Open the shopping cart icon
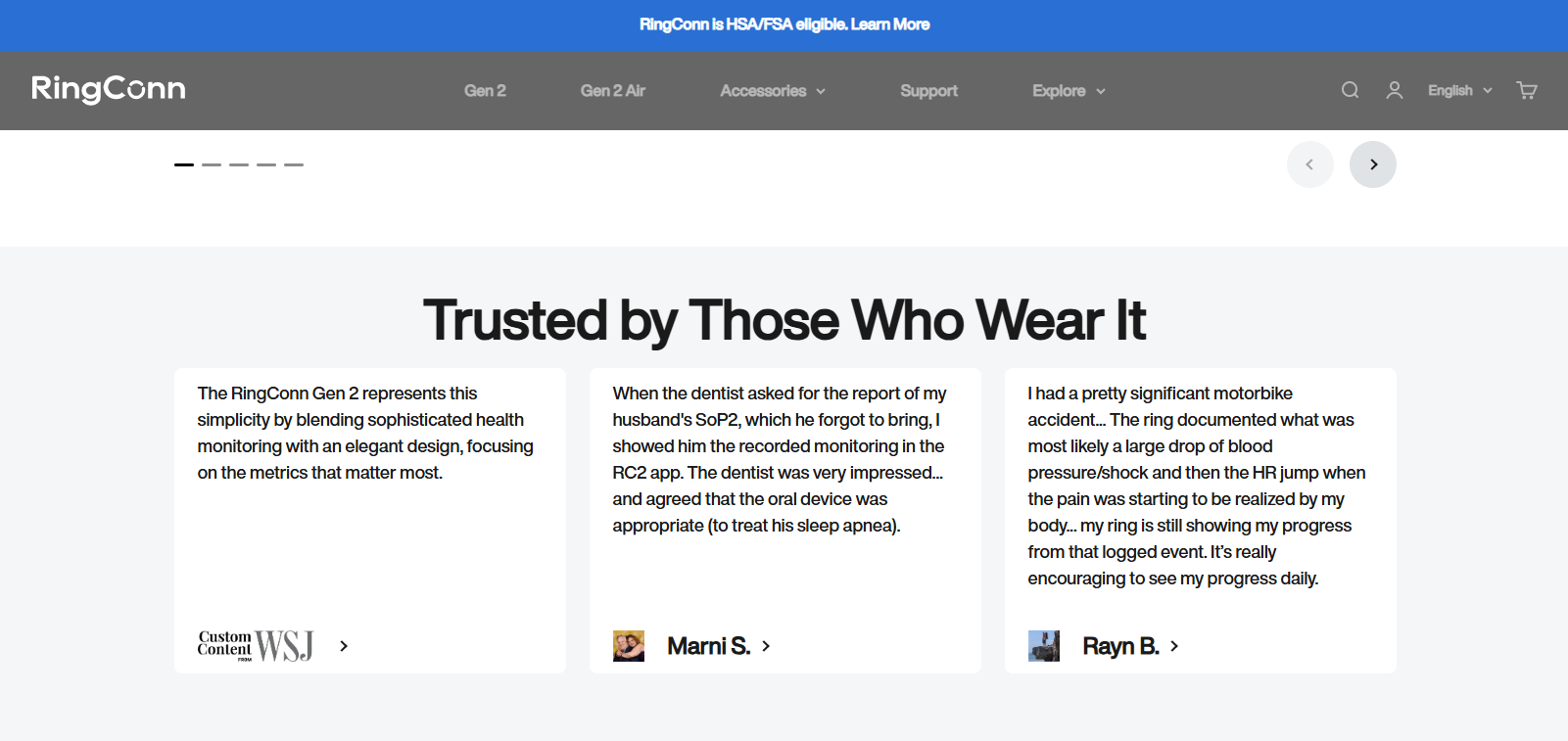The height and width of the screenshot is (741, 1568). 1526,90
